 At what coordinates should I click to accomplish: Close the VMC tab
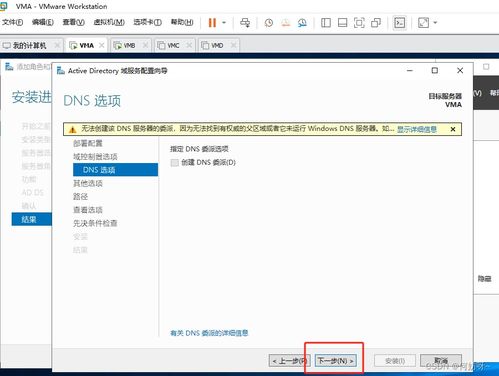(x=189, y=45)
